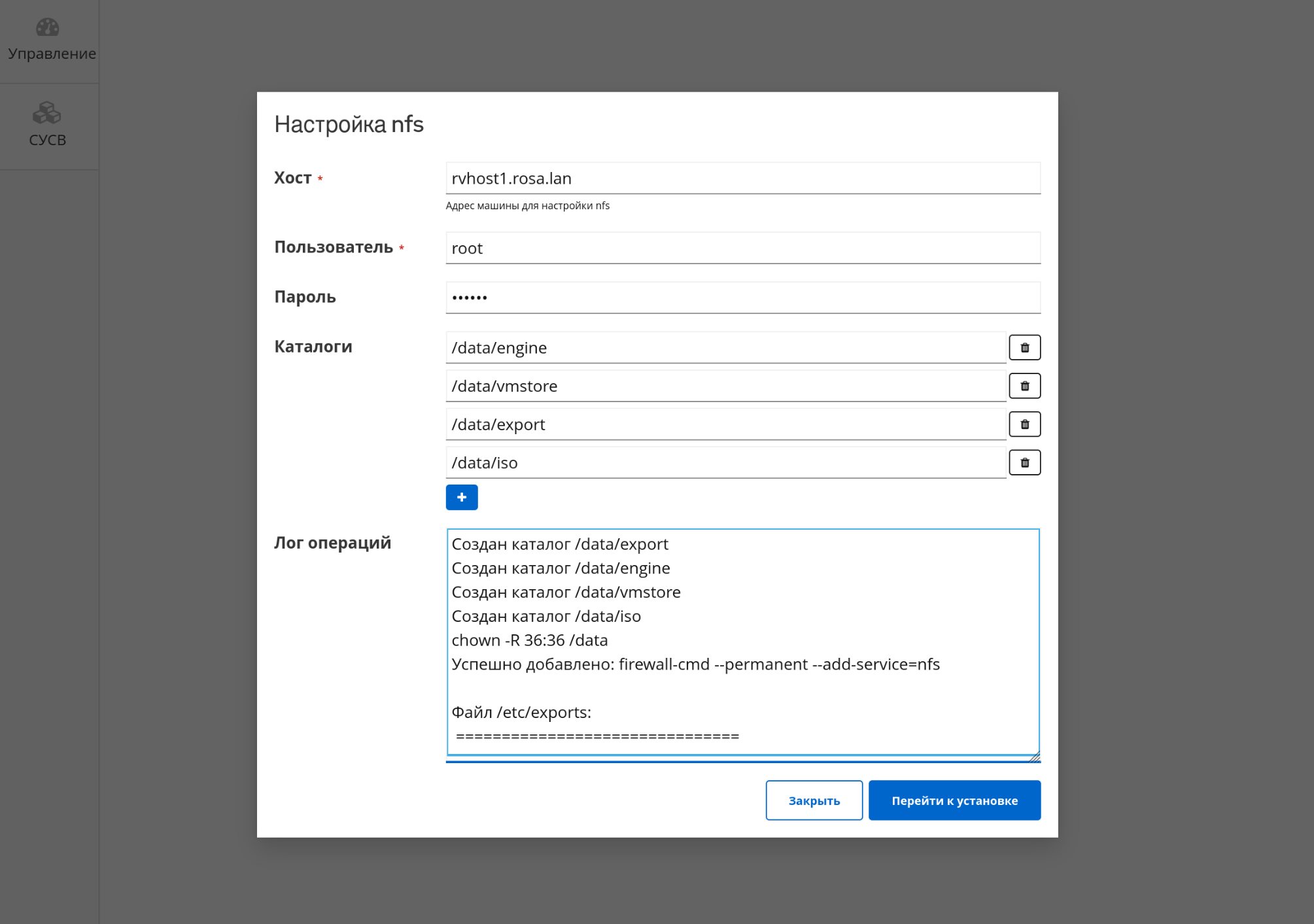The height and width of the screenshot is (924, 1314).
Task: Click the /data/export path field
Action: coord(725,424)
